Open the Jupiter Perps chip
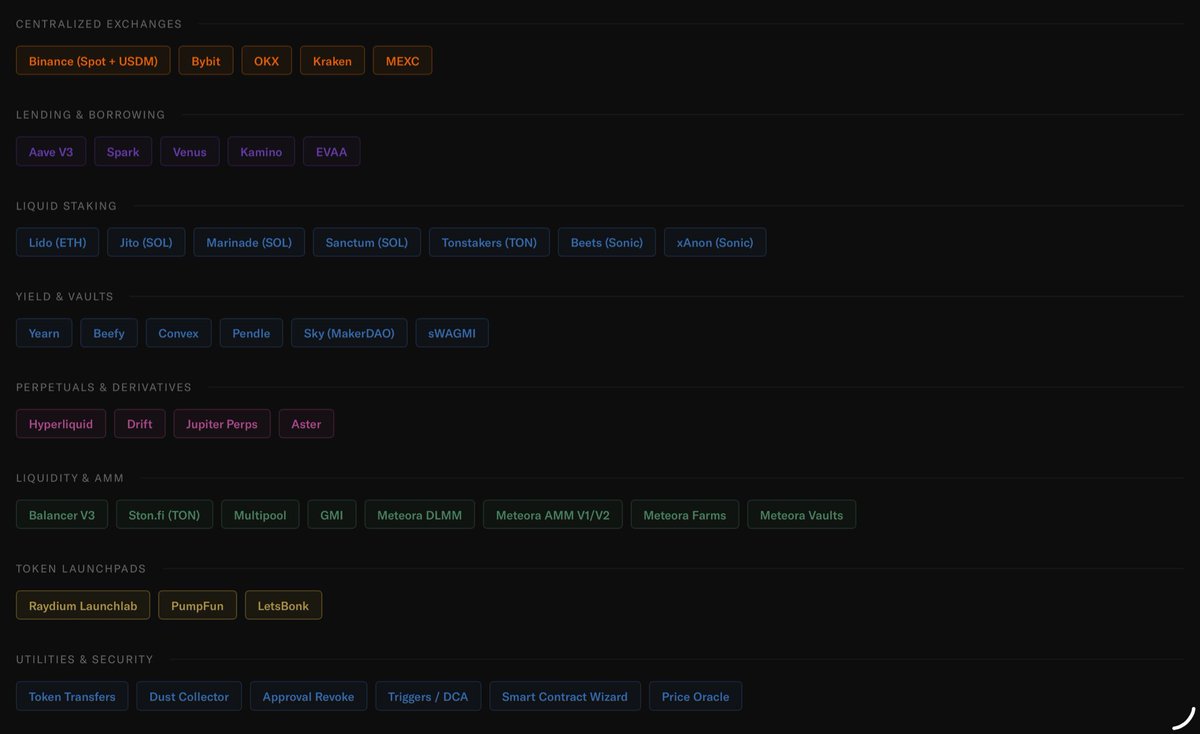Viewport: 1200px width, 734px height. 222,424
